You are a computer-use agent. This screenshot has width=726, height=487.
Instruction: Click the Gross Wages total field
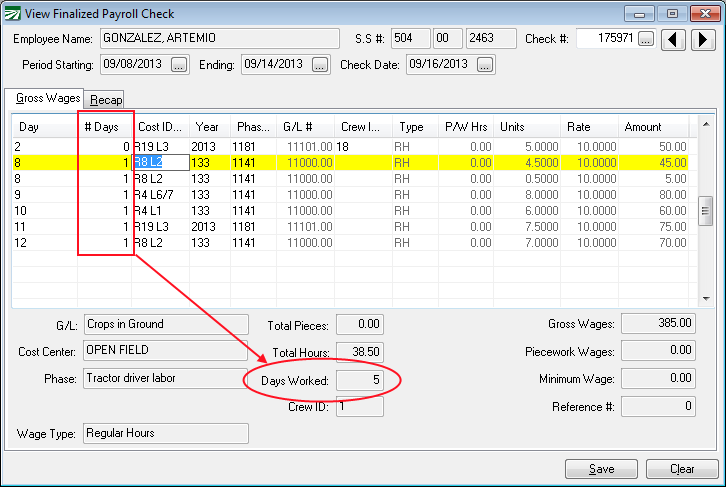click(x=658, y=324)
